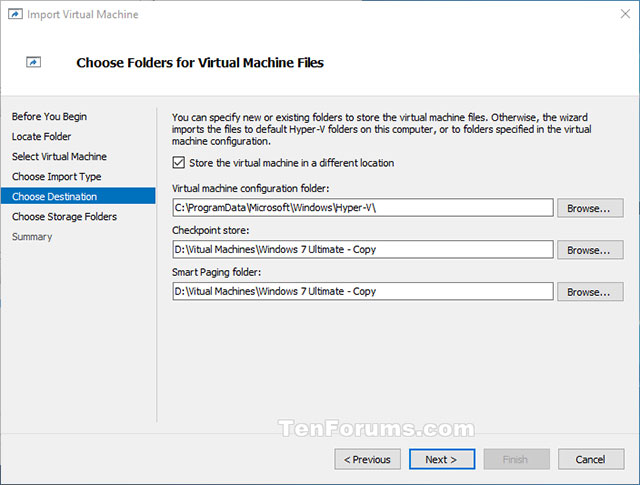Click the wizard header icon beside Choose Folders heading

pos(33,62)
